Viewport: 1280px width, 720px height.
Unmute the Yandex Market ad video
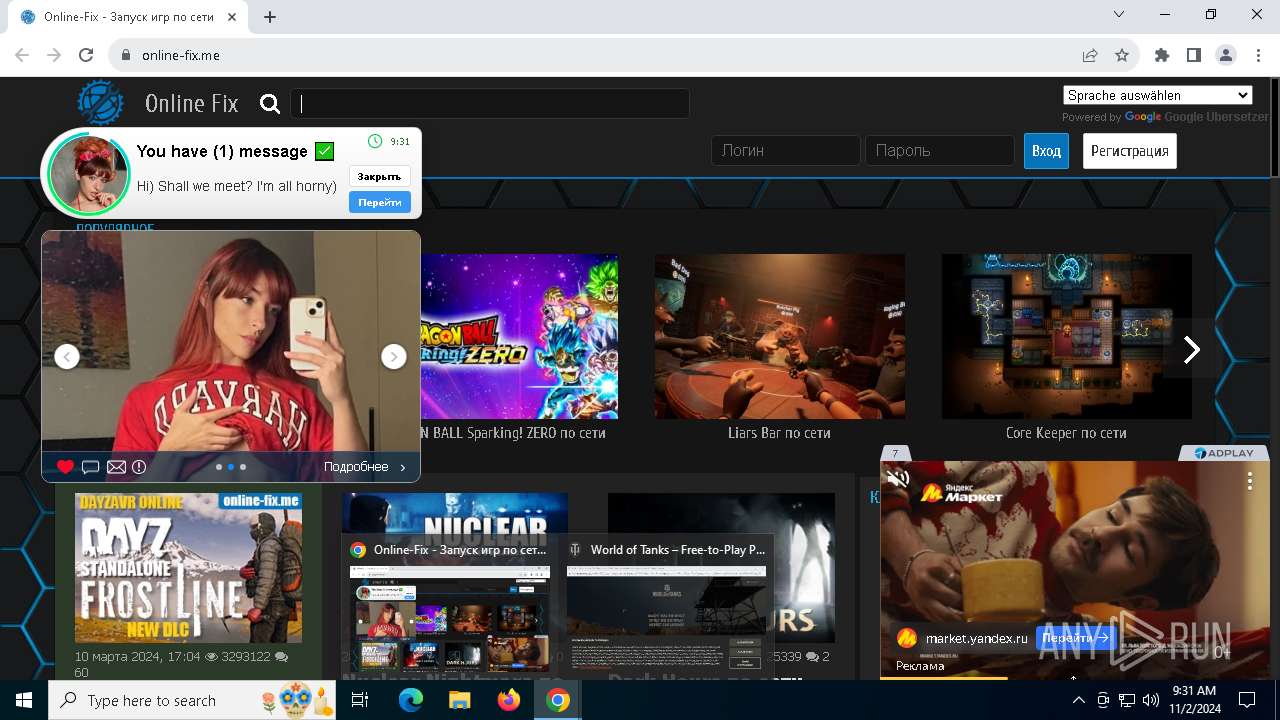coord(898,479)
